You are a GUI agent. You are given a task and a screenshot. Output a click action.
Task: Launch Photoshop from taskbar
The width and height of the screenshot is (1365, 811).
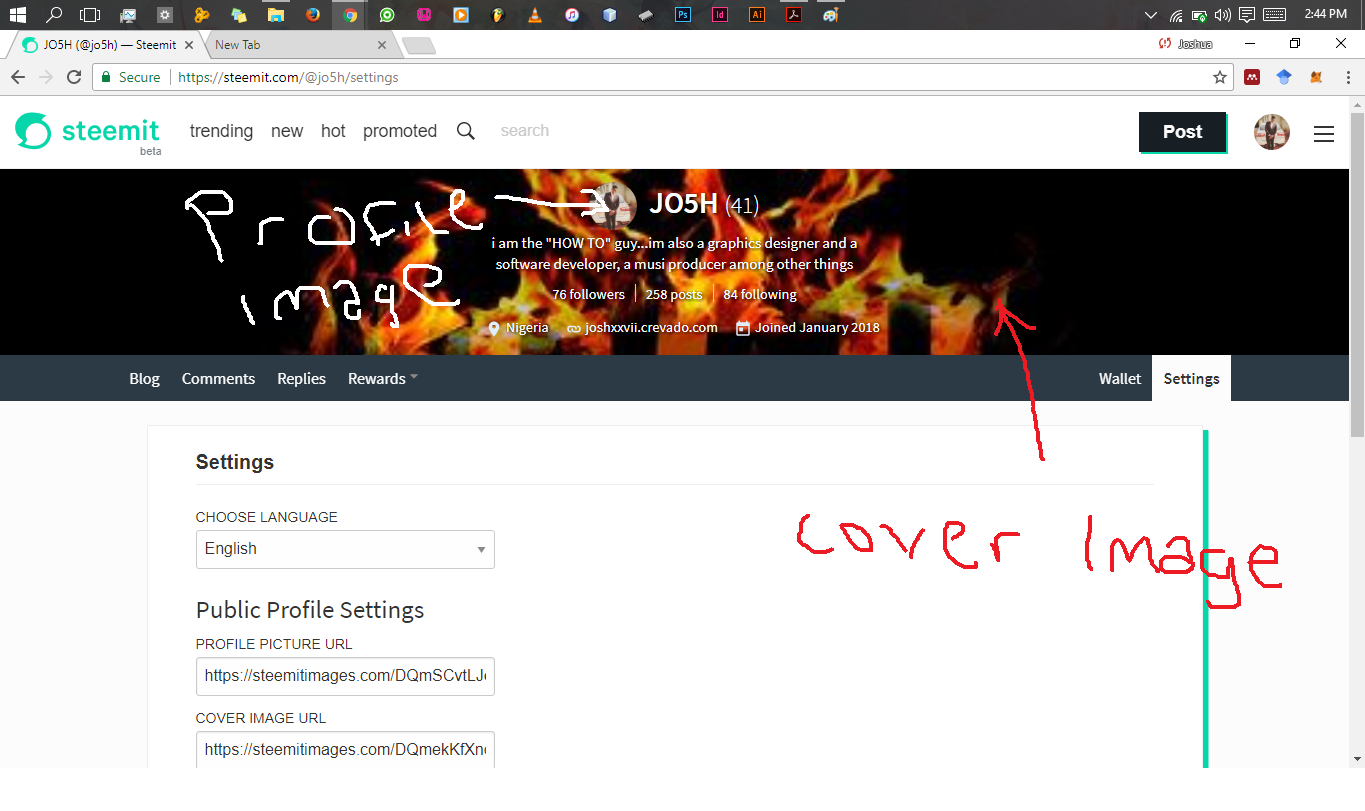[x=683, y=15]
